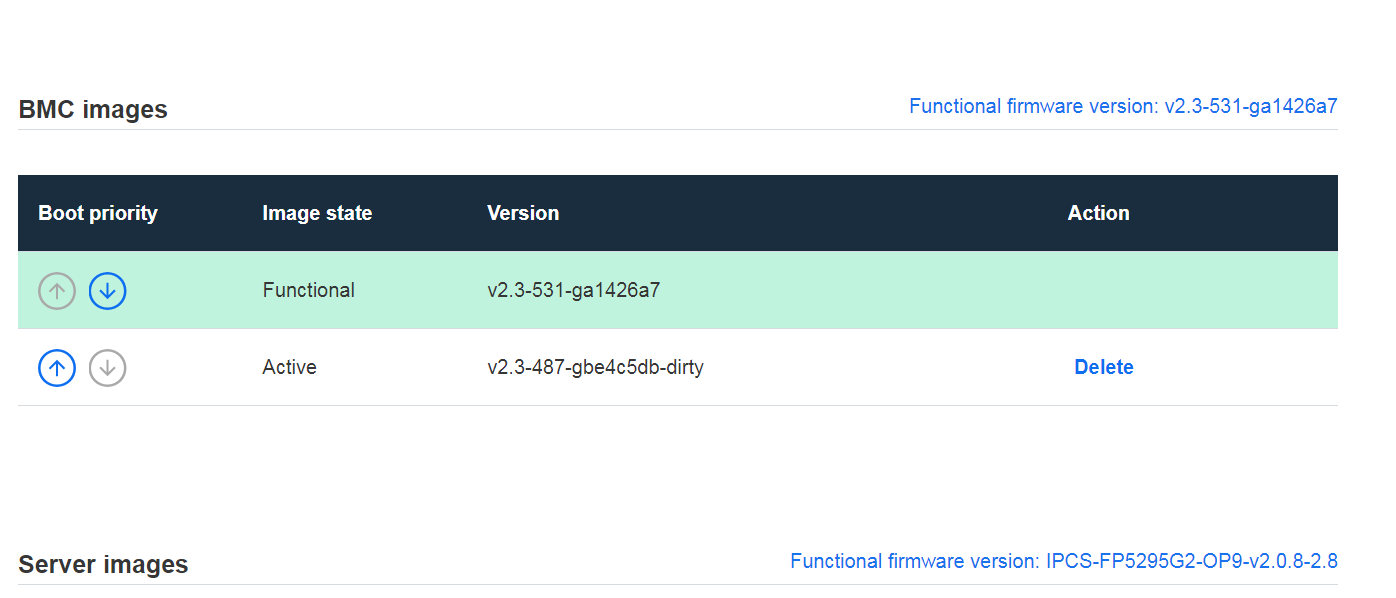Raise boot priority of the Active image

[57, 368]
